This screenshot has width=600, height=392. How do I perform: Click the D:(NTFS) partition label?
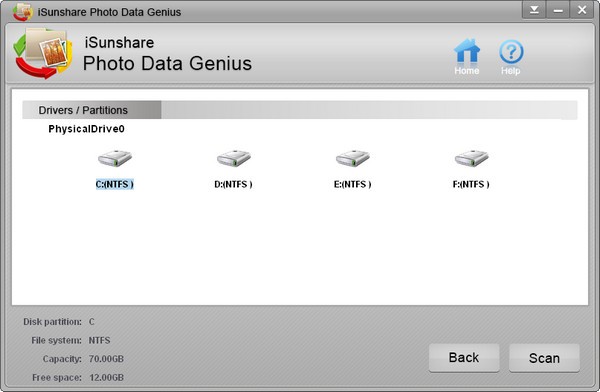pyautogui.click(x=233, y=184)
